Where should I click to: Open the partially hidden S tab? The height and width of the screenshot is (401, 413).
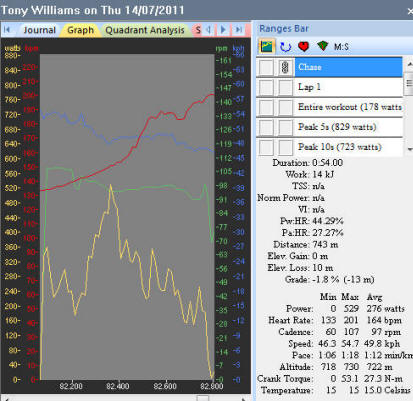(197, 30)
